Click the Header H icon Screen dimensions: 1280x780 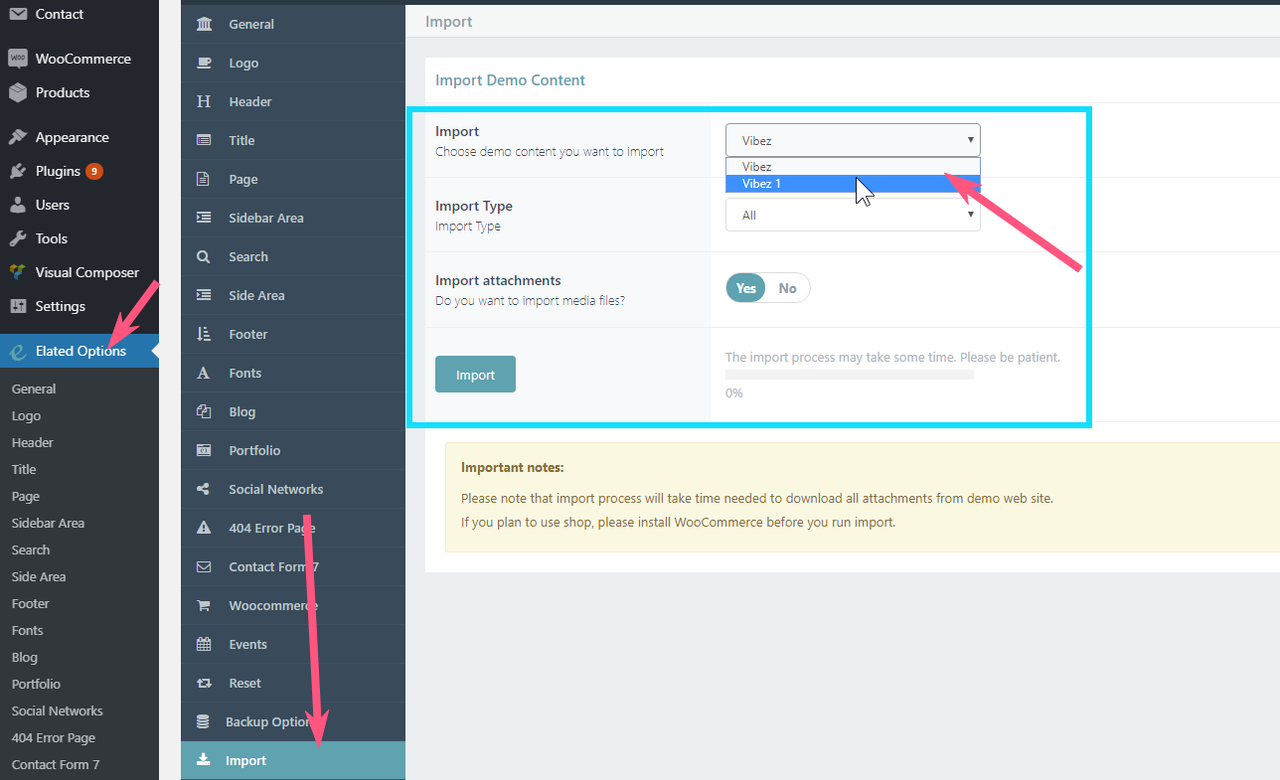(x=204, y=102)
